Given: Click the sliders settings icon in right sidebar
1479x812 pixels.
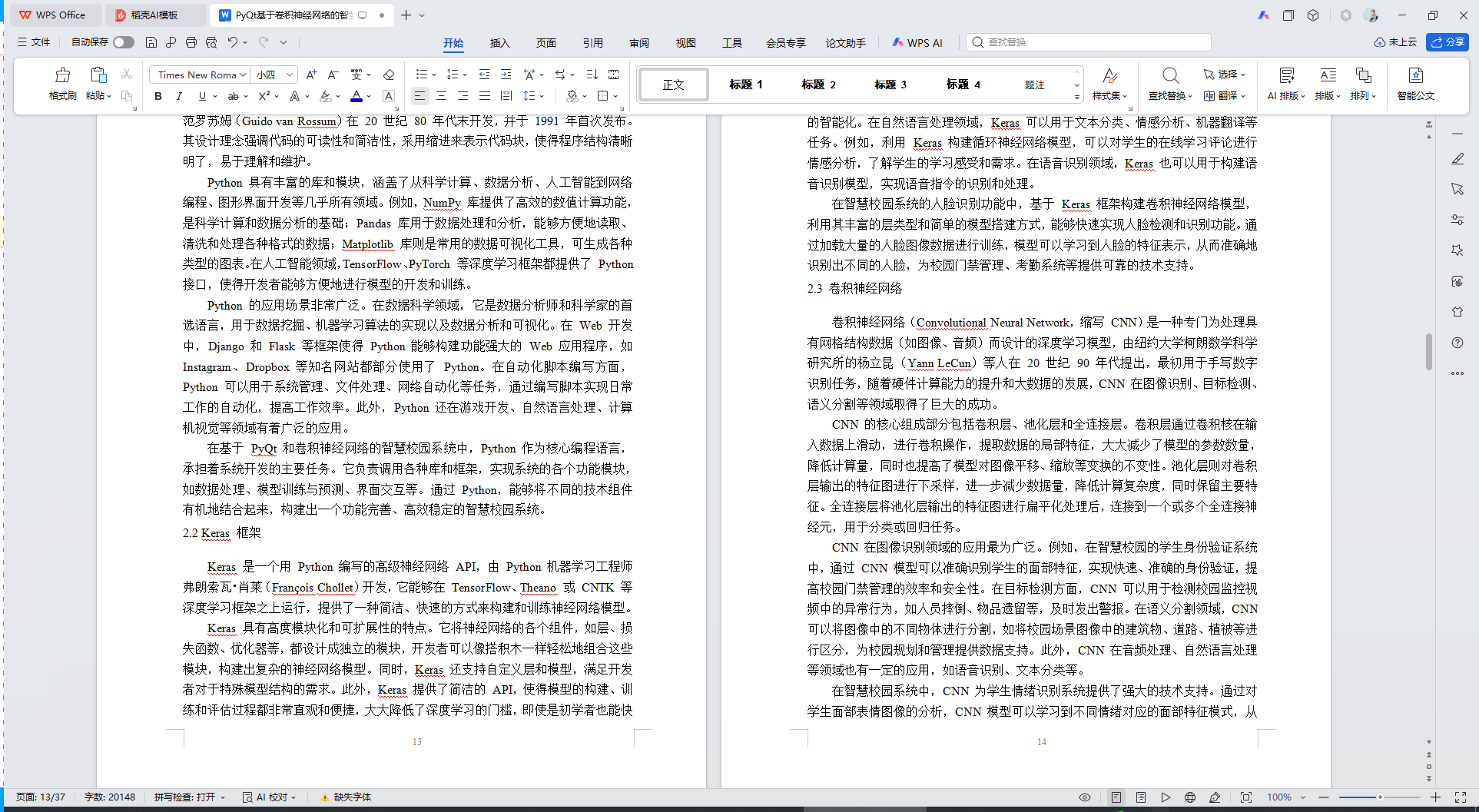Looking at the screenshot, I should (1457, 220).
